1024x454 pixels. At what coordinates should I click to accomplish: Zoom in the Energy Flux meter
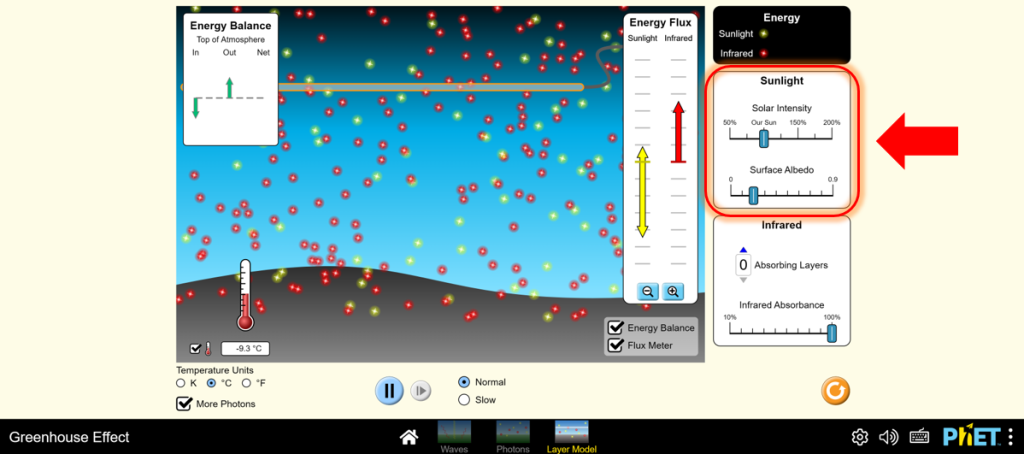[x=673, y=291]
